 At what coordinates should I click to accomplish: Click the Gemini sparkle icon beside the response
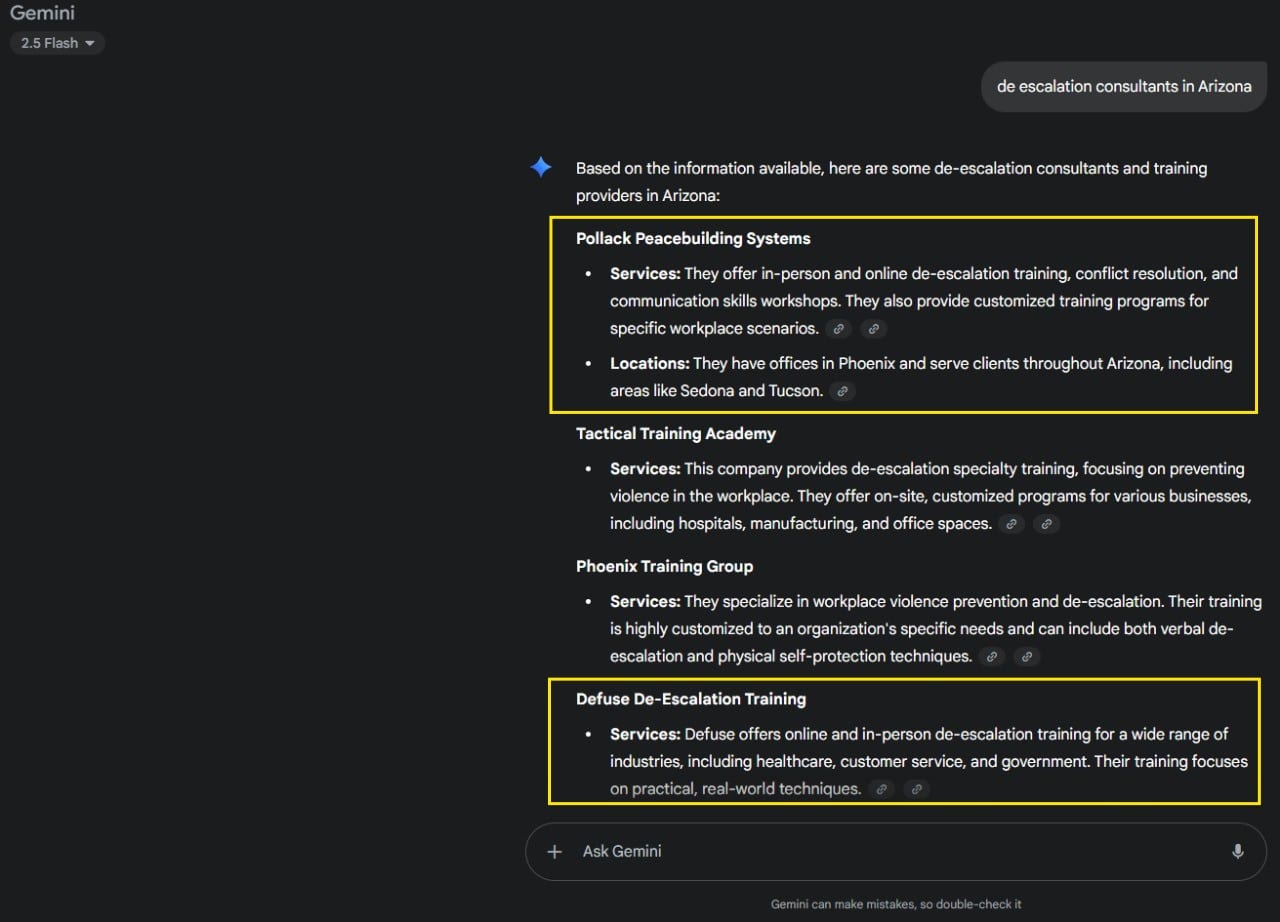(541, 168)
